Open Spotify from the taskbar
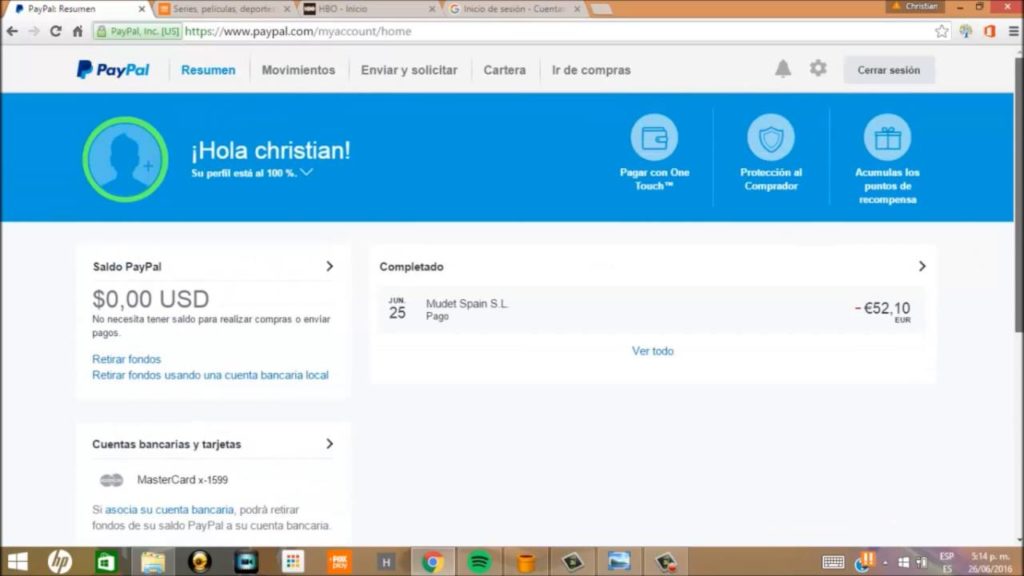The width and height of the screenshot is (1024, 576). [479, 561]
